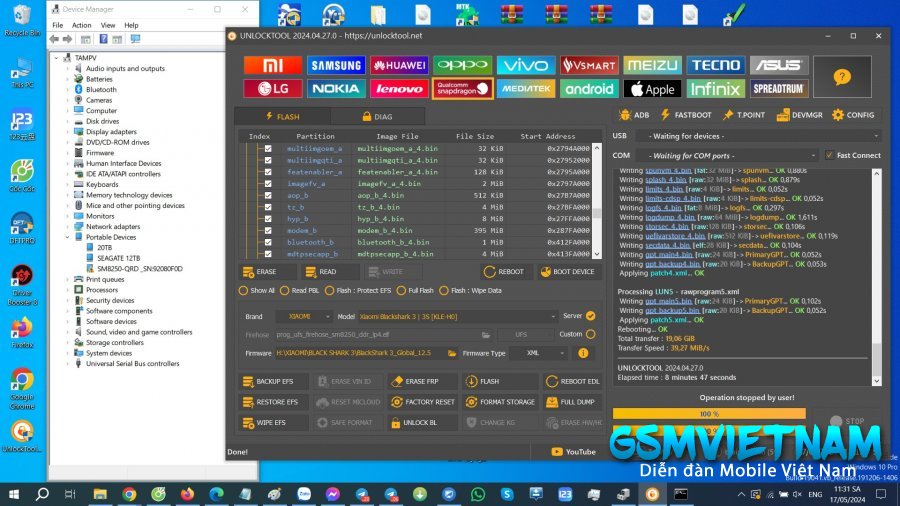The width and height of the screenshot is (900, 506).
Task: Click the REBOOT button
Action: (x=505, y=272)
